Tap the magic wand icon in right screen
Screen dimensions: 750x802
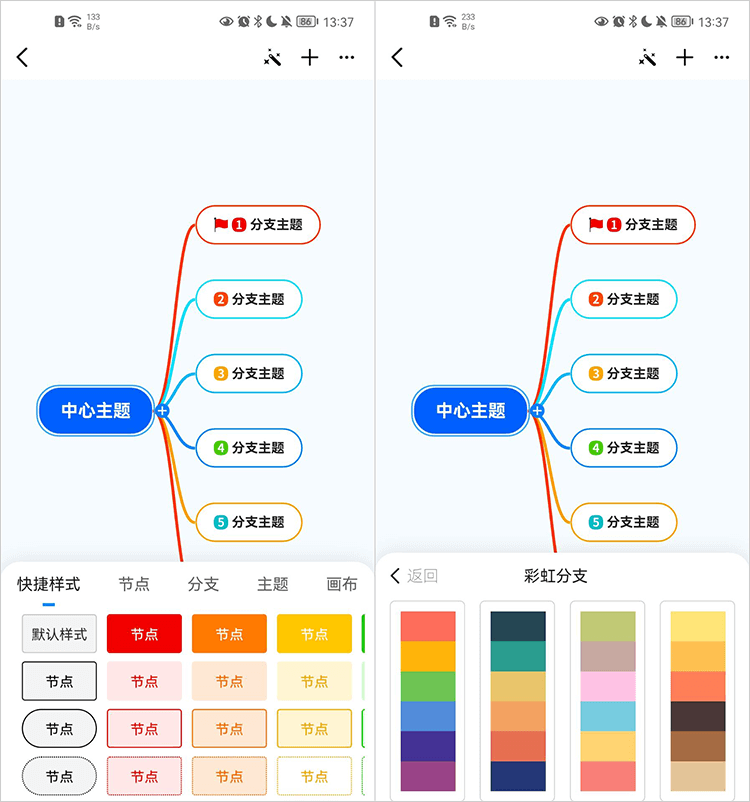[x=647, y=58]
